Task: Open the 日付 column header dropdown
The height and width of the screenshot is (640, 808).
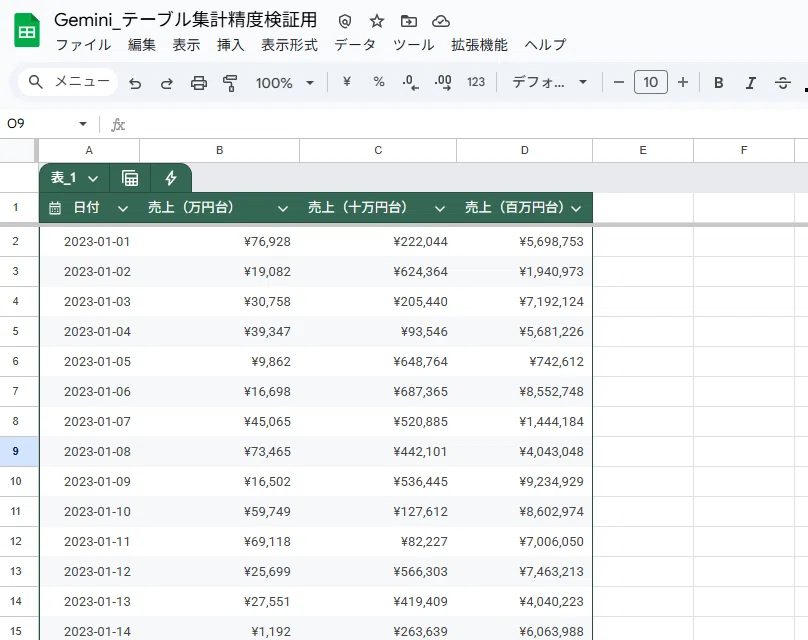Action: coord(123,208)
